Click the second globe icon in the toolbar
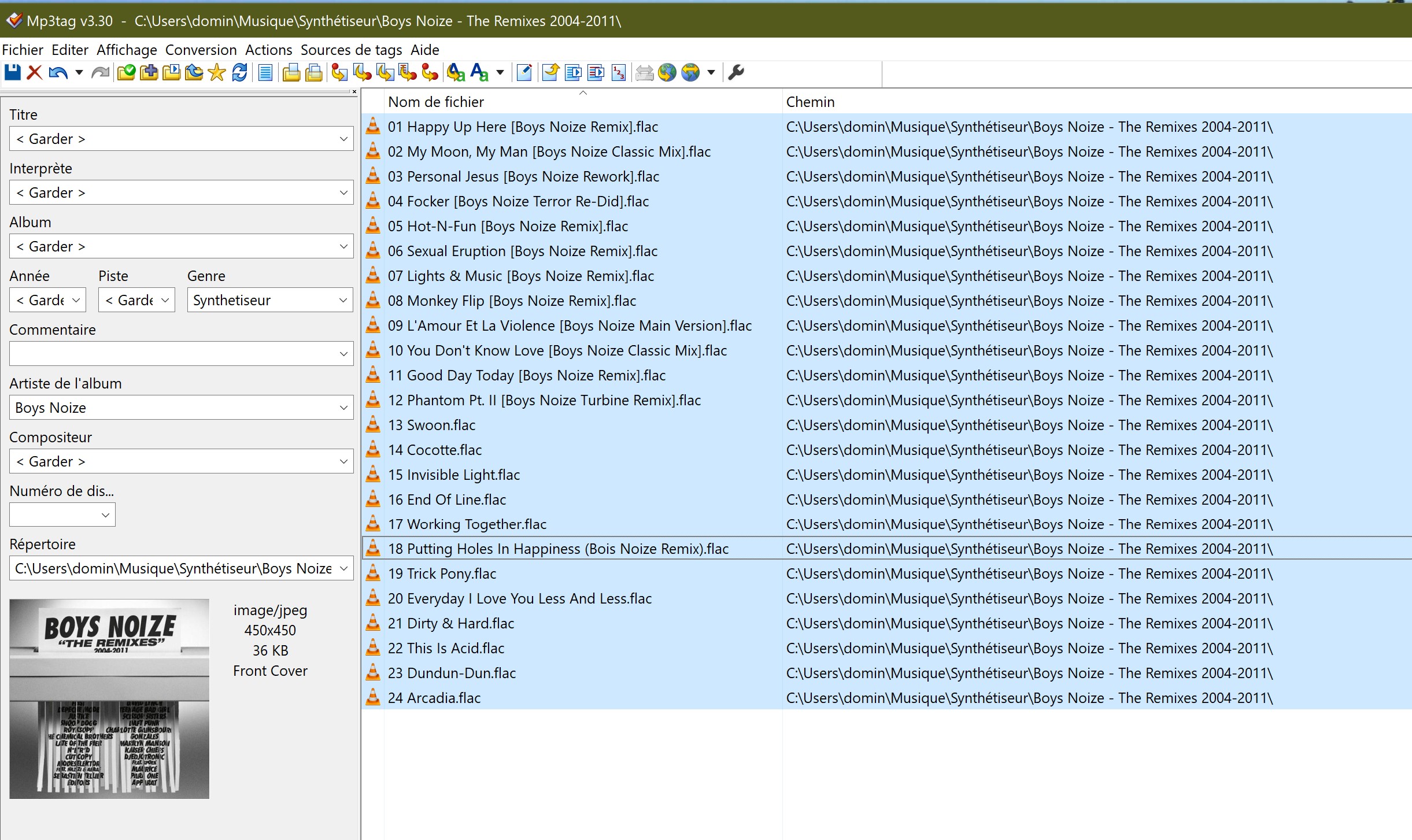Image resolution: width=1412 pixels, height=840 pixels. click(690, 72)
